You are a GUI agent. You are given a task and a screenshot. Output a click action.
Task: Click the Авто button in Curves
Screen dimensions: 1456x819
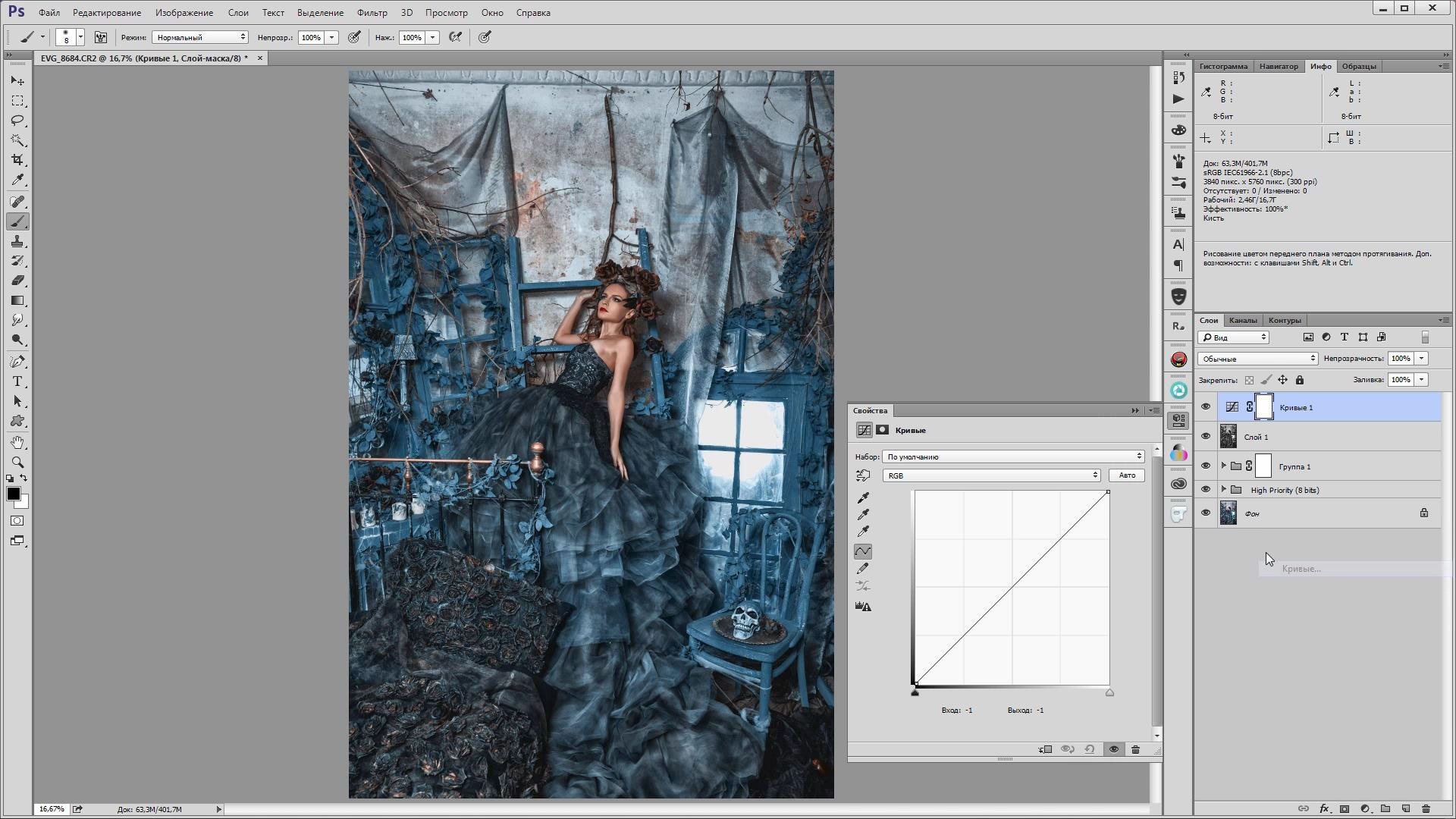(x=1127, y=475)
